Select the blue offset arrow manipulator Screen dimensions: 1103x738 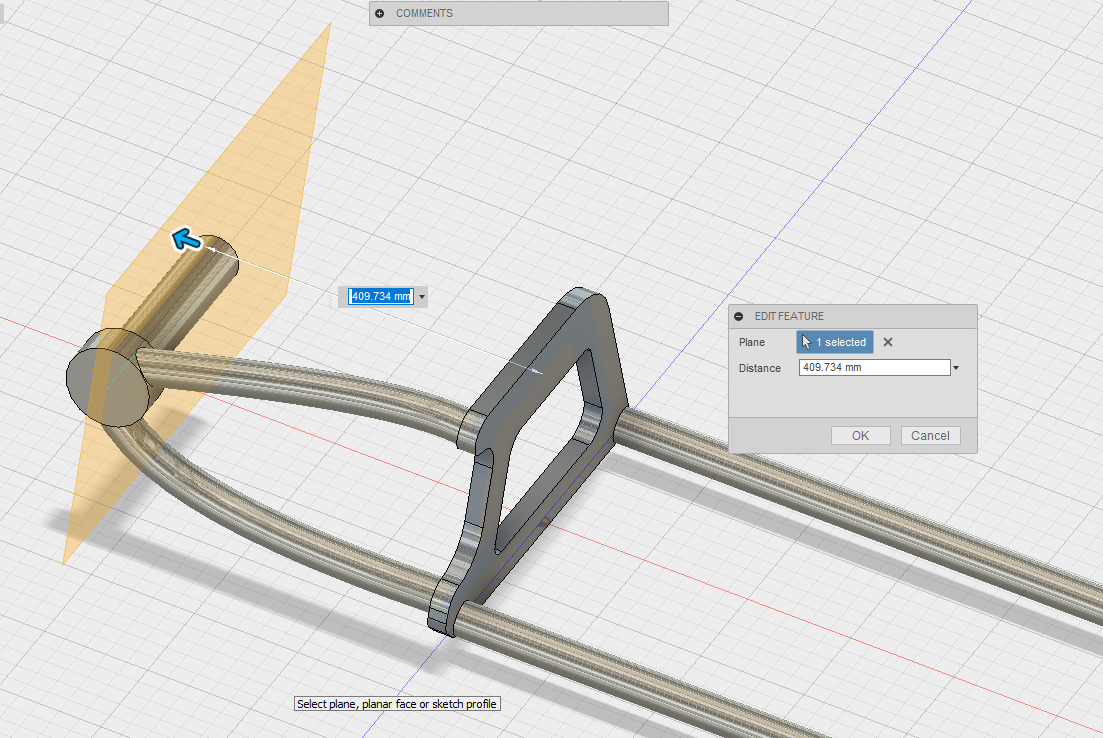(x=183, y=238)
